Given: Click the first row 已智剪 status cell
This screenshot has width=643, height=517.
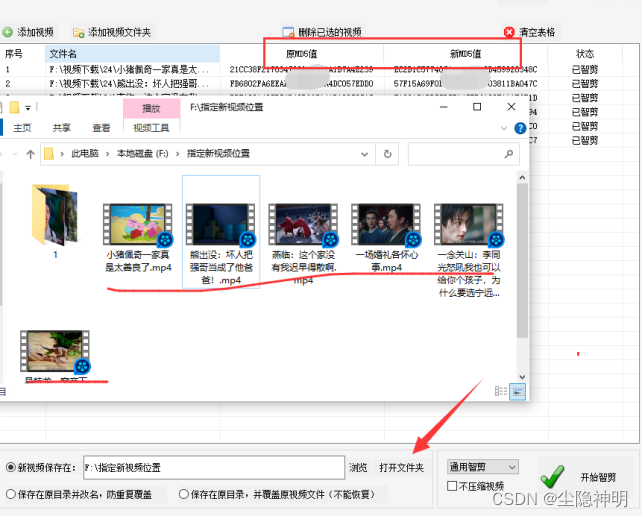Looking at the screenshot, I should [585, 70].
